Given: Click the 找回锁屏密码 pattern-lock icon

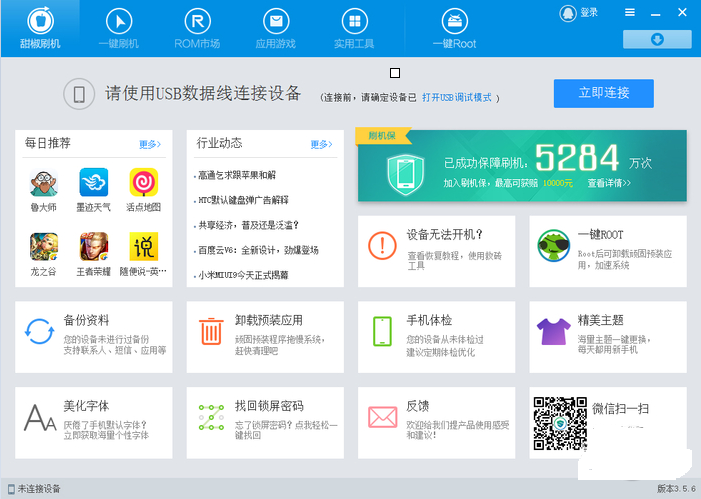Looking at the screenshot, I should point(211,418).
